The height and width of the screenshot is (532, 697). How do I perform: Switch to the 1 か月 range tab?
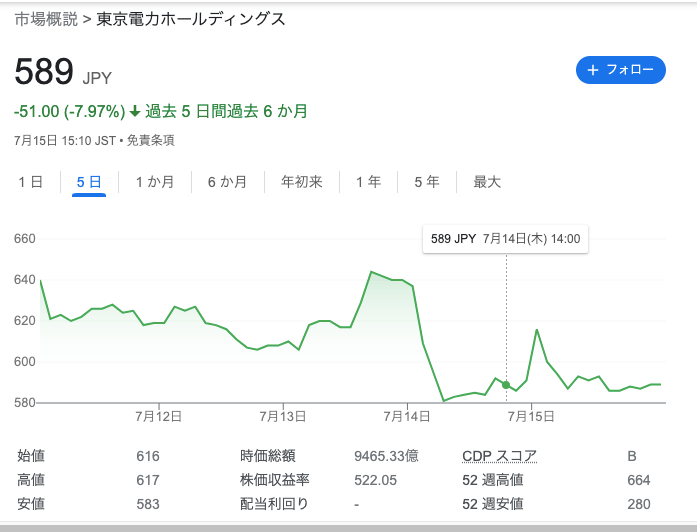pos(155,182)
